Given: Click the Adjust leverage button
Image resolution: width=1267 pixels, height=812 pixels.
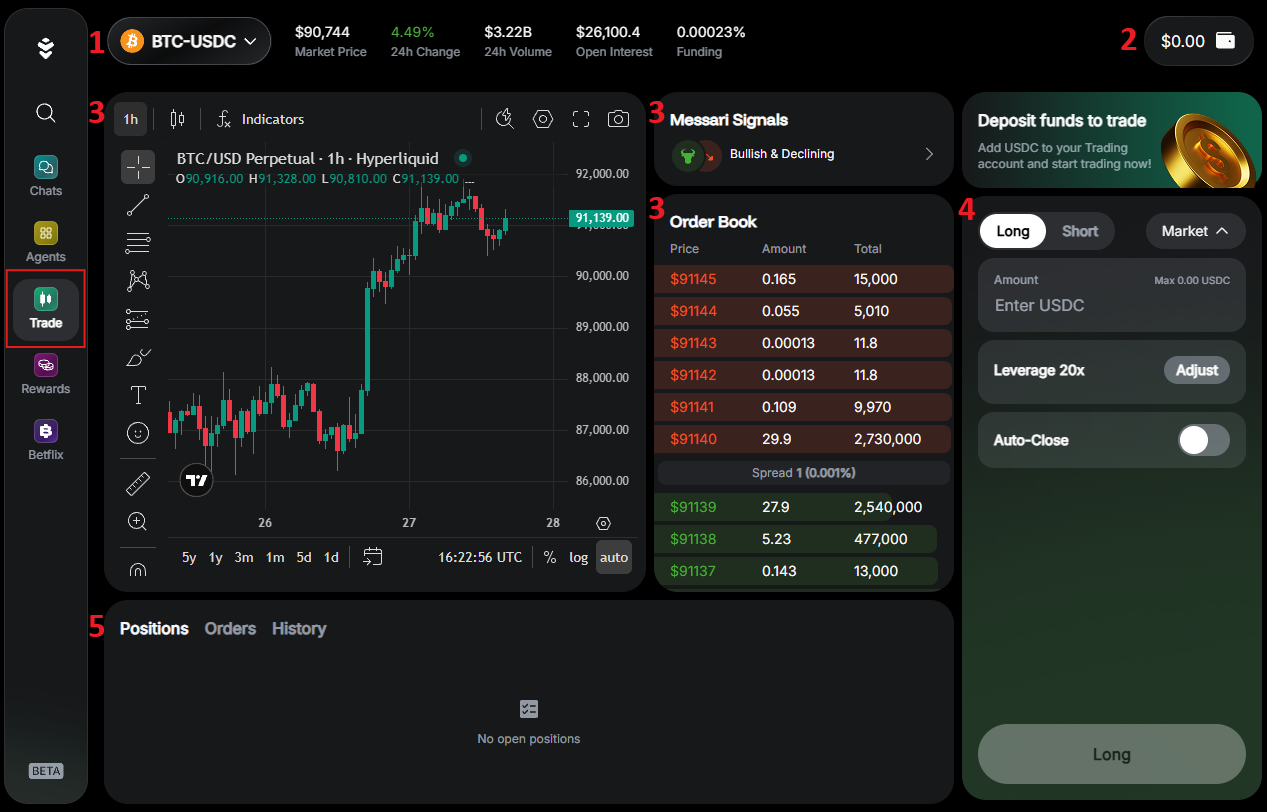Looking at the screenshot, I should 1196,370.
